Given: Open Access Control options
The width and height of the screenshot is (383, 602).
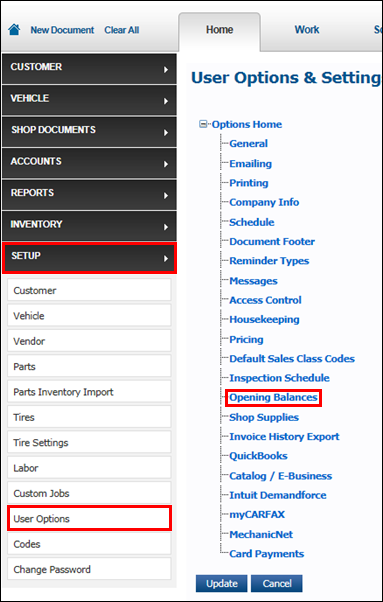Looking at the screenshot, I should (x=265, y=300).
